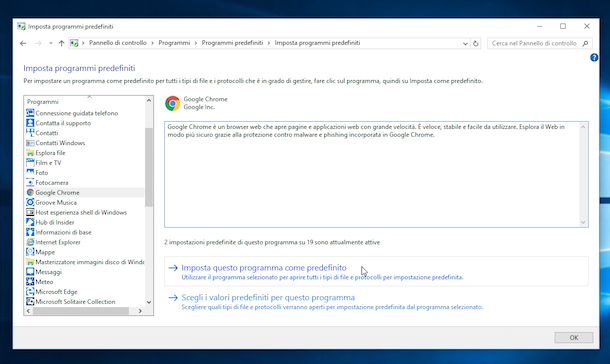This screenshot has height=364, width=610.
Task: Click the Contatta il supporto icon
Action: [x=30, y=123]
